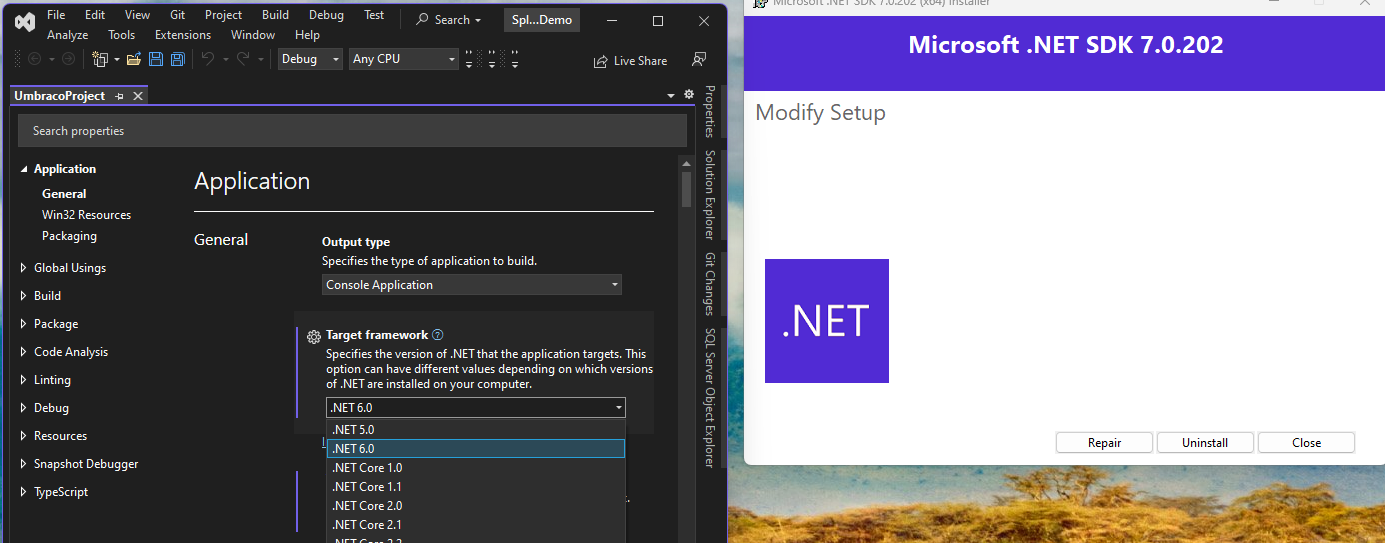Choose .NET Core 2.1 from list
The width and height of the screenshot is (1385, 543).
point(476,525)
